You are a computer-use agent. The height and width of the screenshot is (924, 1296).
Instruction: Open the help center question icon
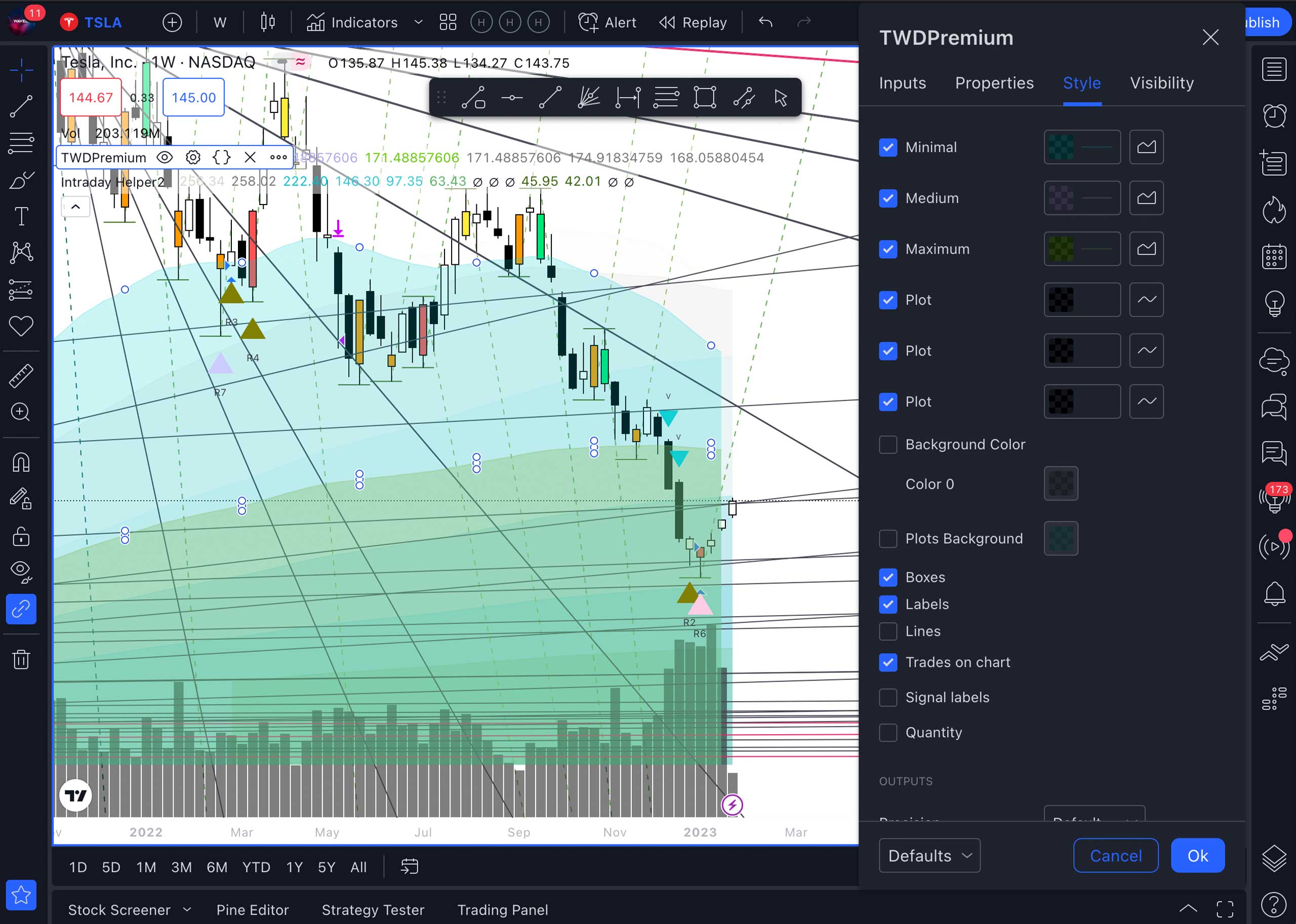[x=1274, y=904]
